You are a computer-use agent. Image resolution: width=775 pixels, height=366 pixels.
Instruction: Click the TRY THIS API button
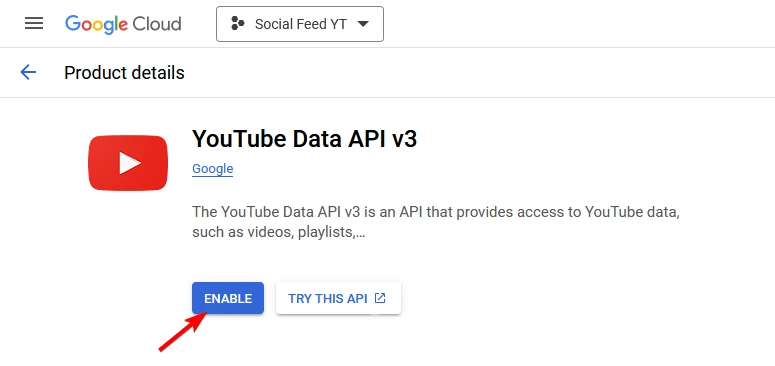(338, 298)
